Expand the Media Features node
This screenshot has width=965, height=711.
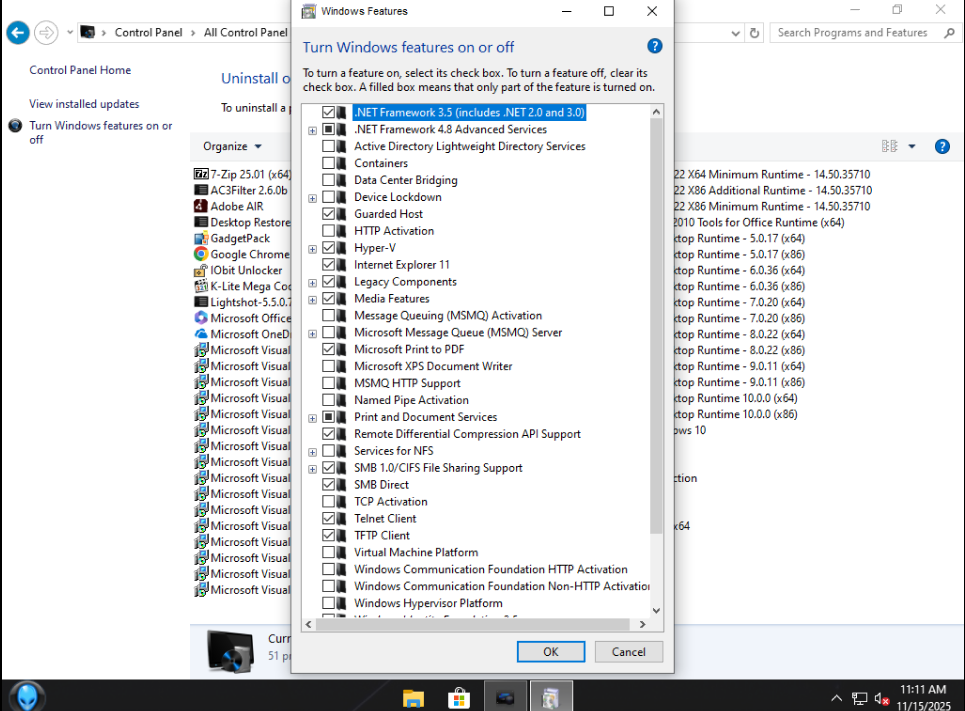(x=313, y=300)
